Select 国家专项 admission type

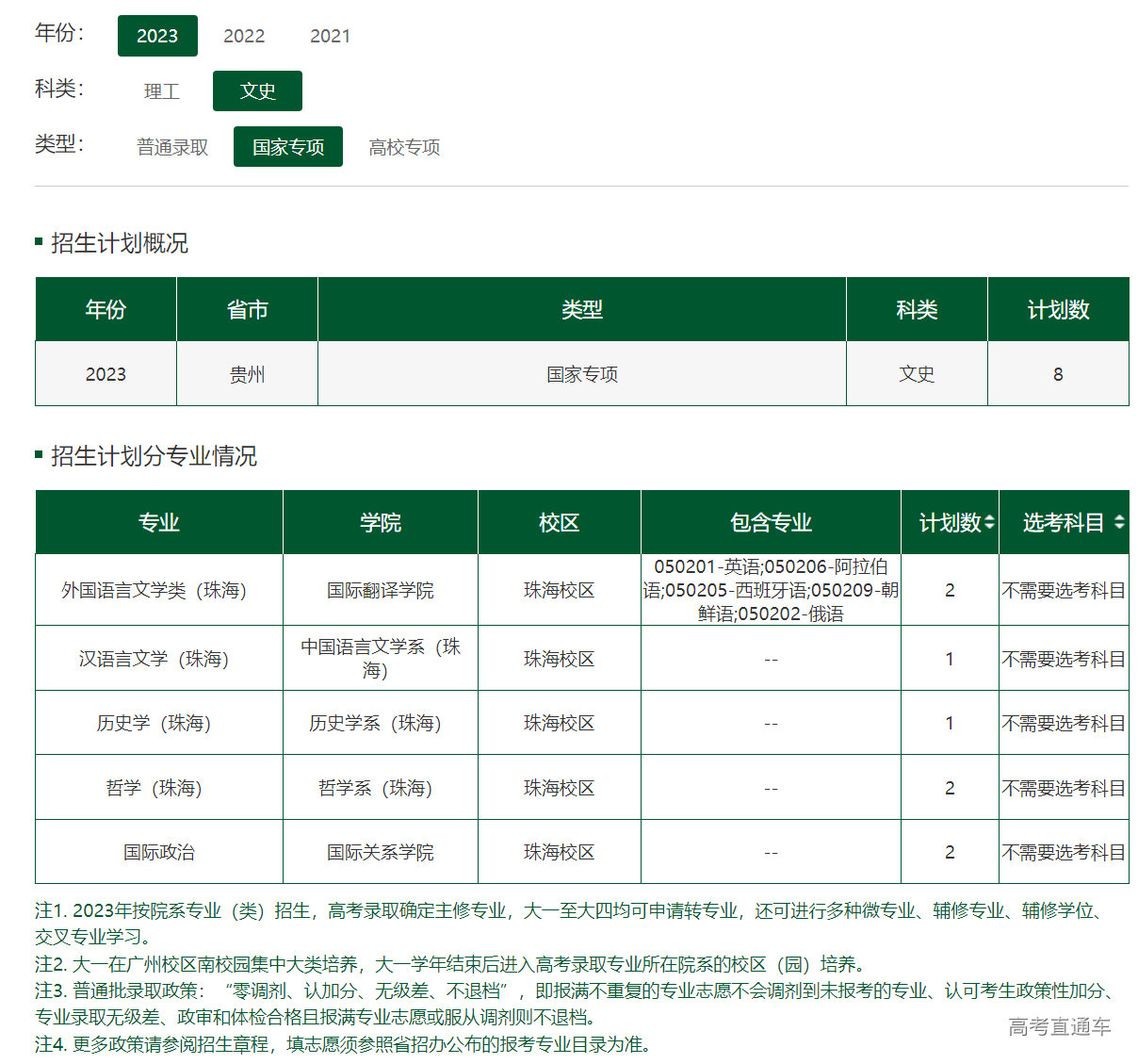pos(288,147)
